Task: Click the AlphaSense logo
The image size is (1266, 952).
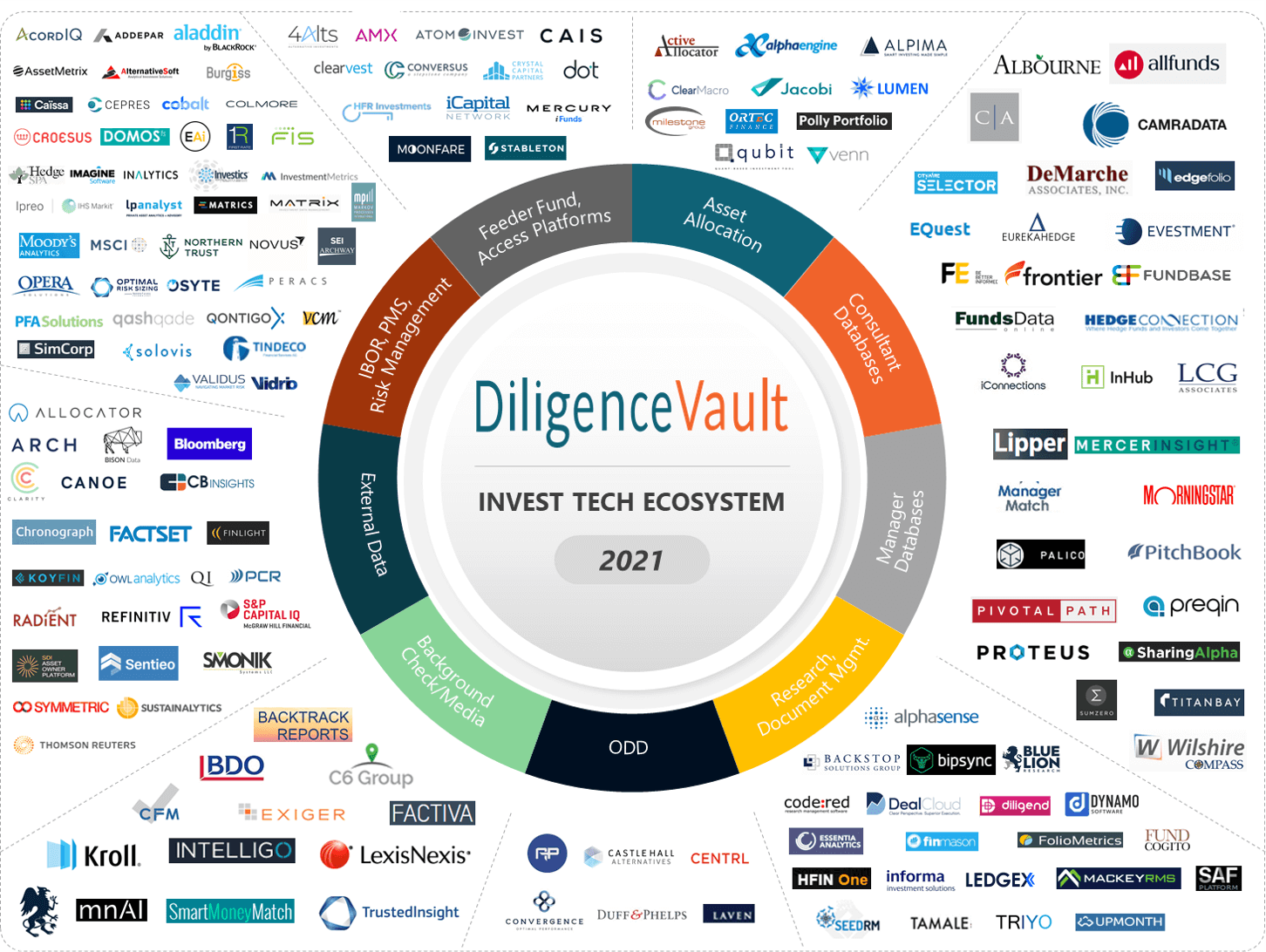Action: 922,717
